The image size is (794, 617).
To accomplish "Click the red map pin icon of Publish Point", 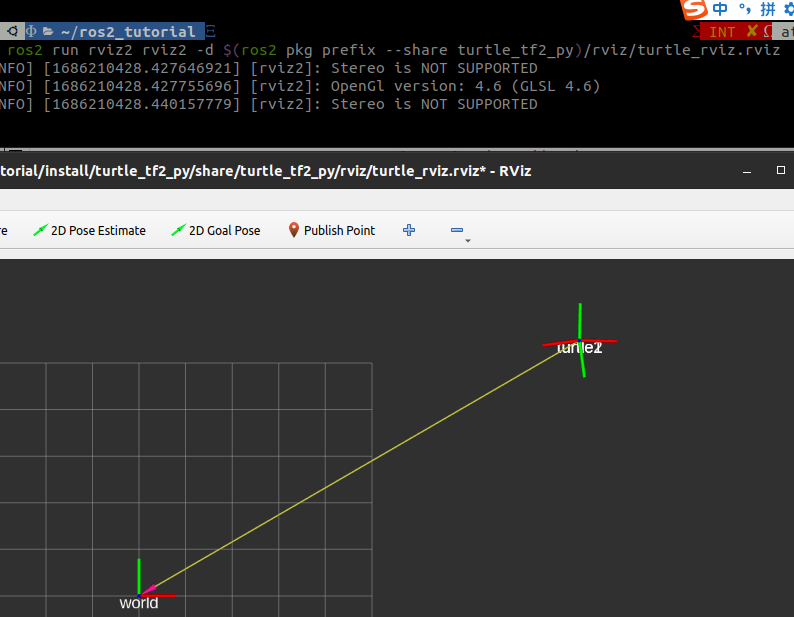I will pyautogui.click(x=293, y=230).
